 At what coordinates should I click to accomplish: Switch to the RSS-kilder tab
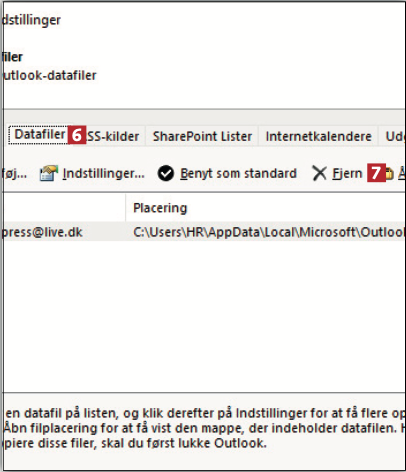113,136
